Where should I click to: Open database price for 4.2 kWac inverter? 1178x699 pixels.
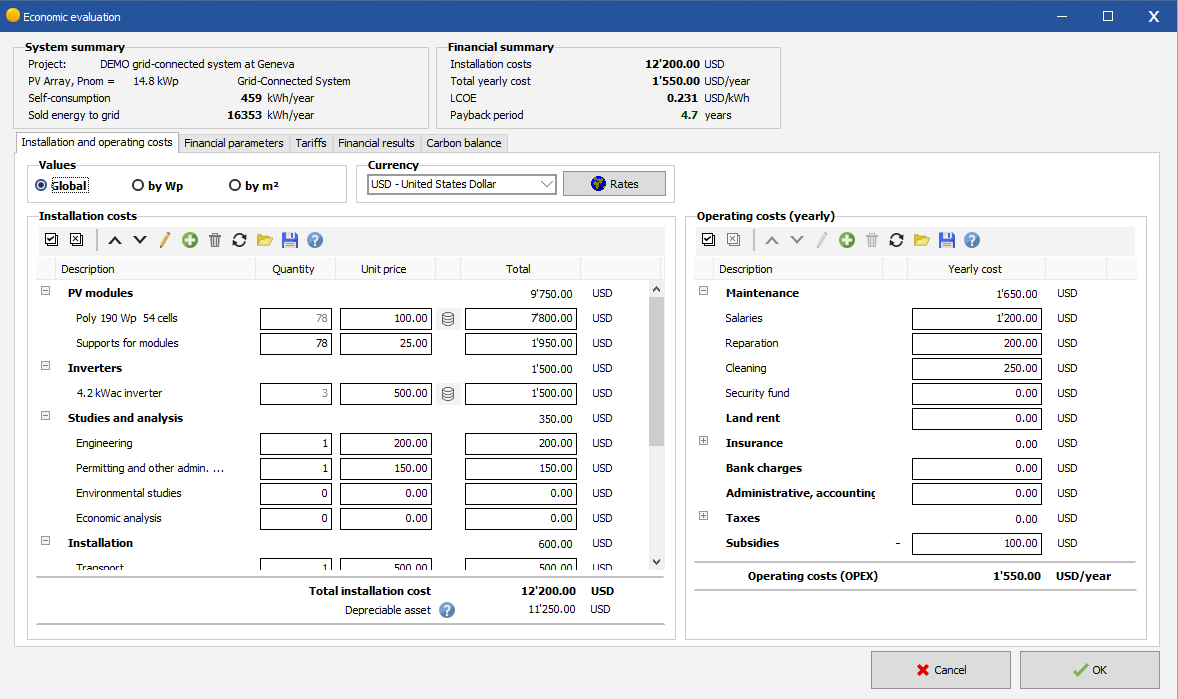pos(448,394)
